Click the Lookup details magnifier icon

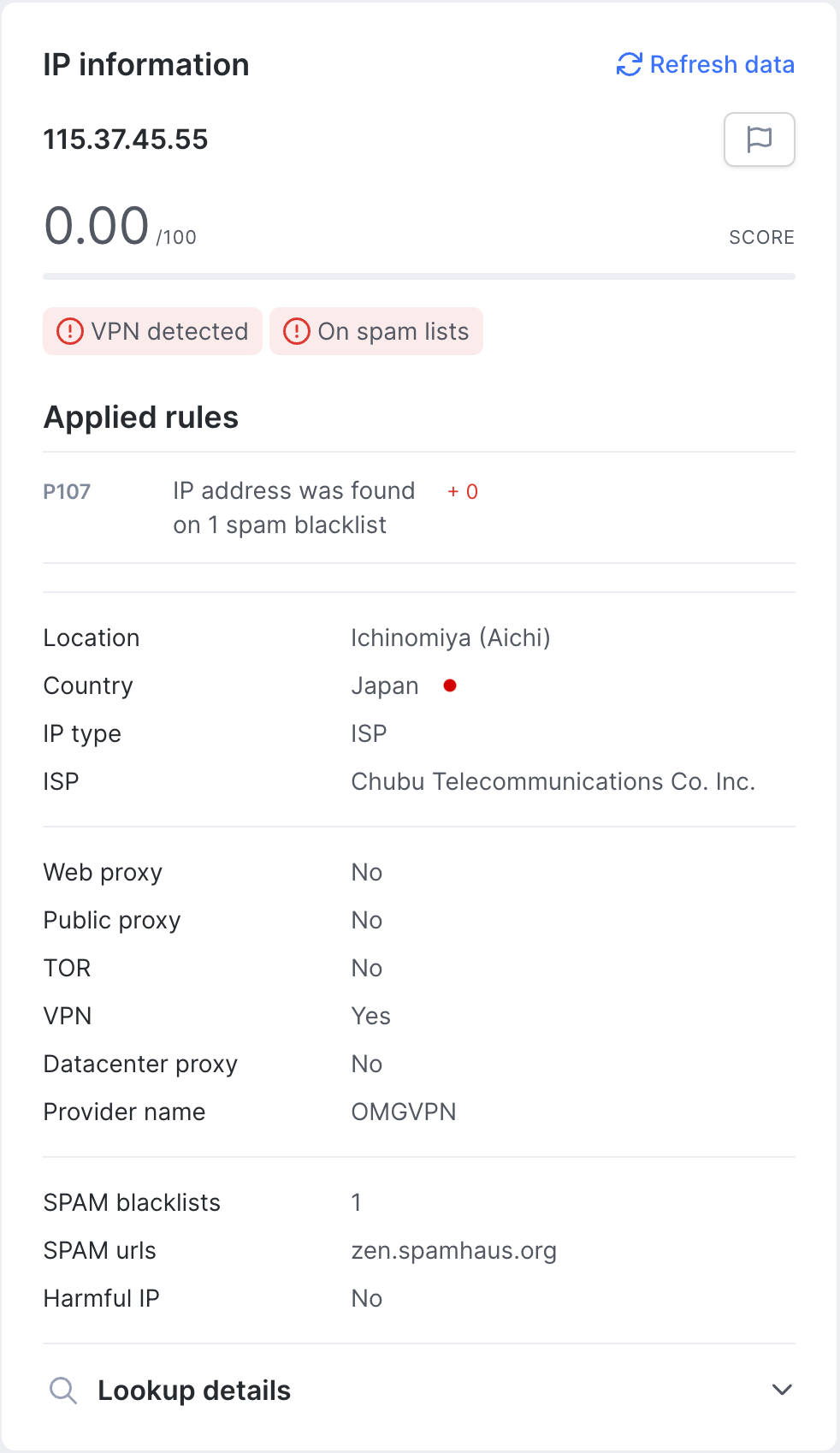click(63, 1391)
